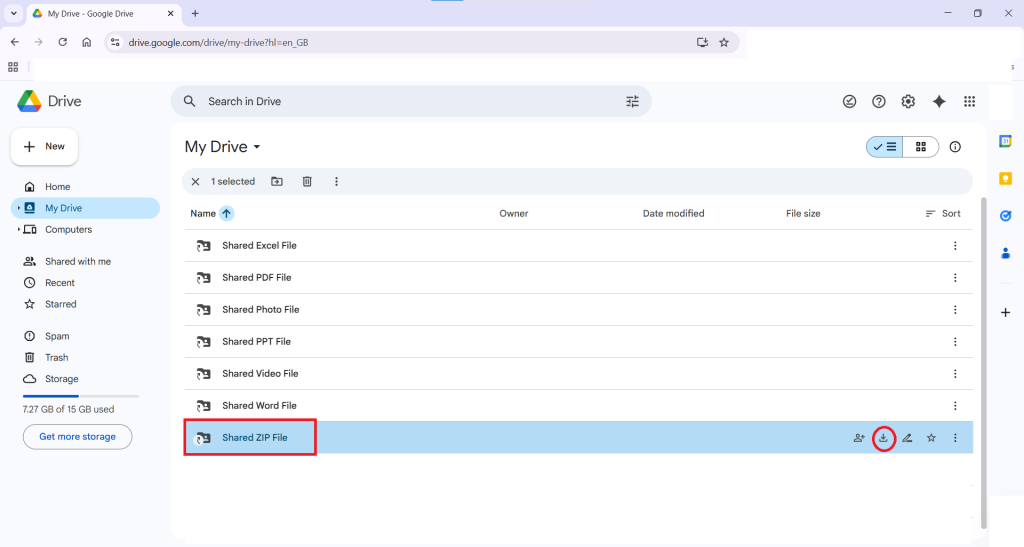Open the Settings gear icon
This screenshot has width=1024, height=547.
(908, 101)
